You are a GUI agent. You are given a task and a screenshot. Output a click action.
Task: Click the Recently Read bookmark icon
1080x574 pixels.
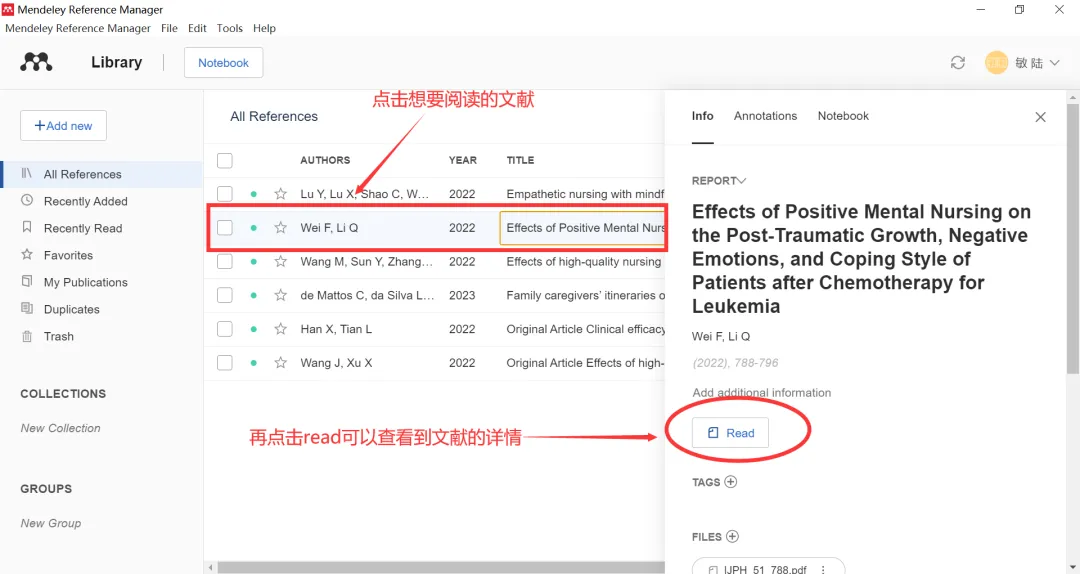click(x=27, y=227)
